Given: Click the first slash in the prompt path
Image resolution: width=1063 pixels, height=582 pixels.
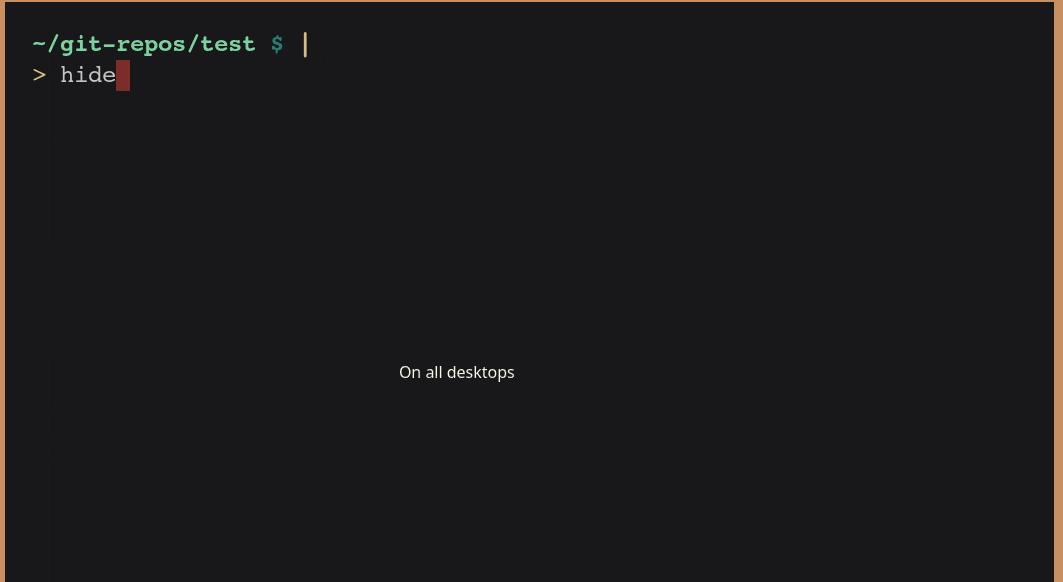Looking at the screenshot, I should tap(53, 44).
